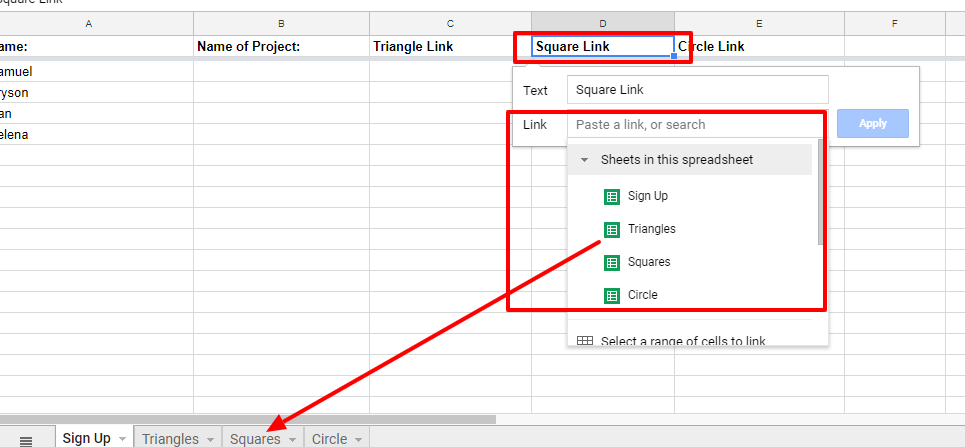965x447 pixels.
Task: Open dropdown arrow on Circle tab
Action: (358, 440)
